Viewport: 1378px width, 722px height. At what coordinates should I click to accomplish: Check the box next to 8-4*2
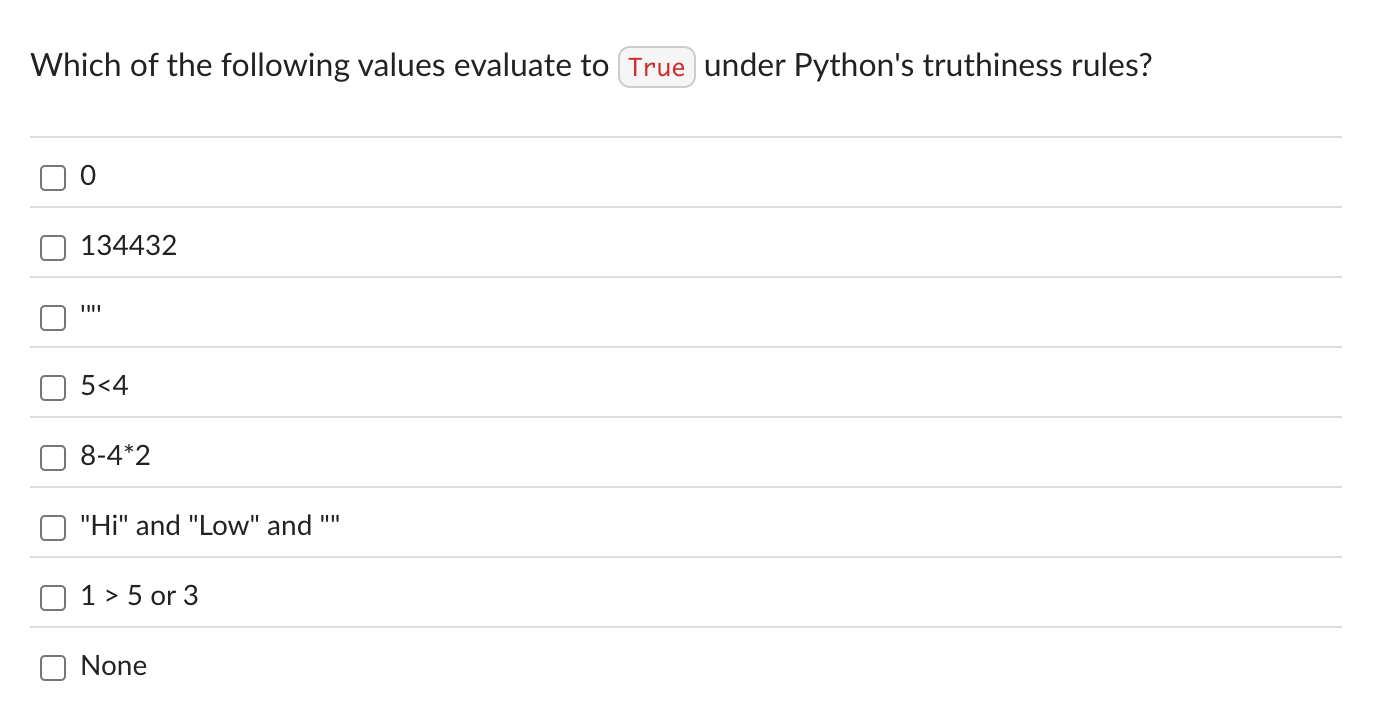click(x=52, y=457)
